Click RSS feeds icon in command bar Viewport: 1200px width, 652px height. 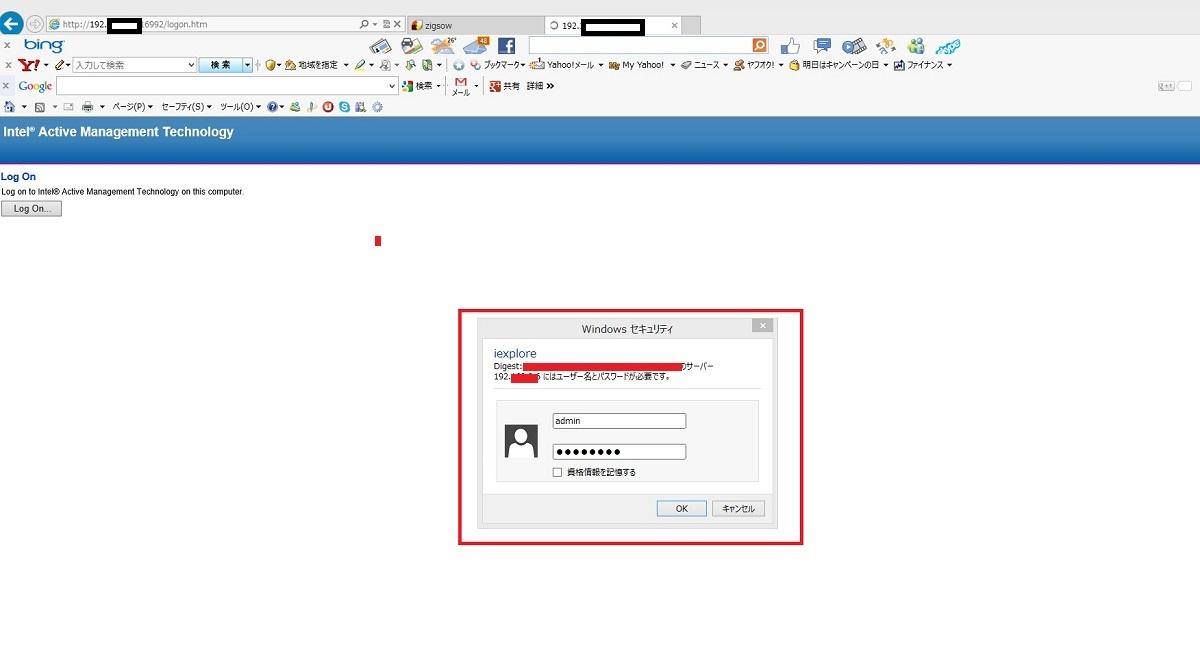click(40, 106)
